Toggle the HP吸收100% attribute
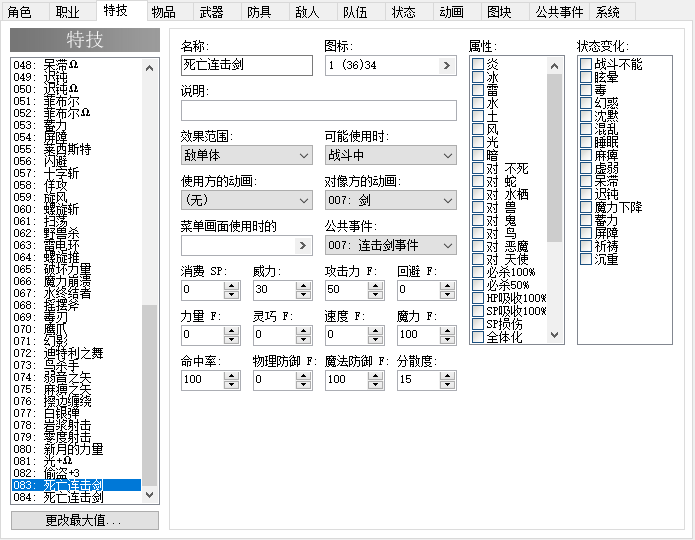The width and height of the screenshot is (695, 540). [x=478, y=298]
